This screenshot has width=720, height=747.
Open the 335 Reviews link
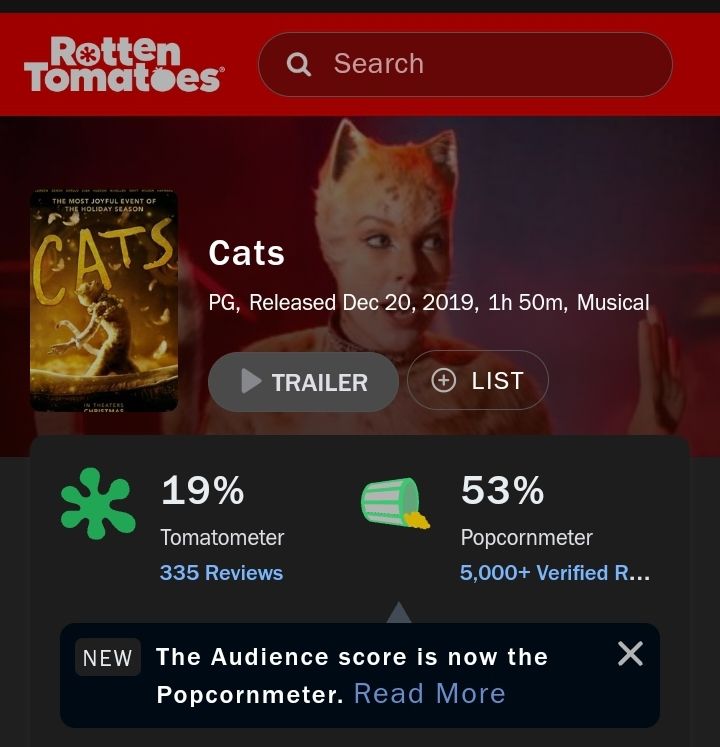point(222,573)
